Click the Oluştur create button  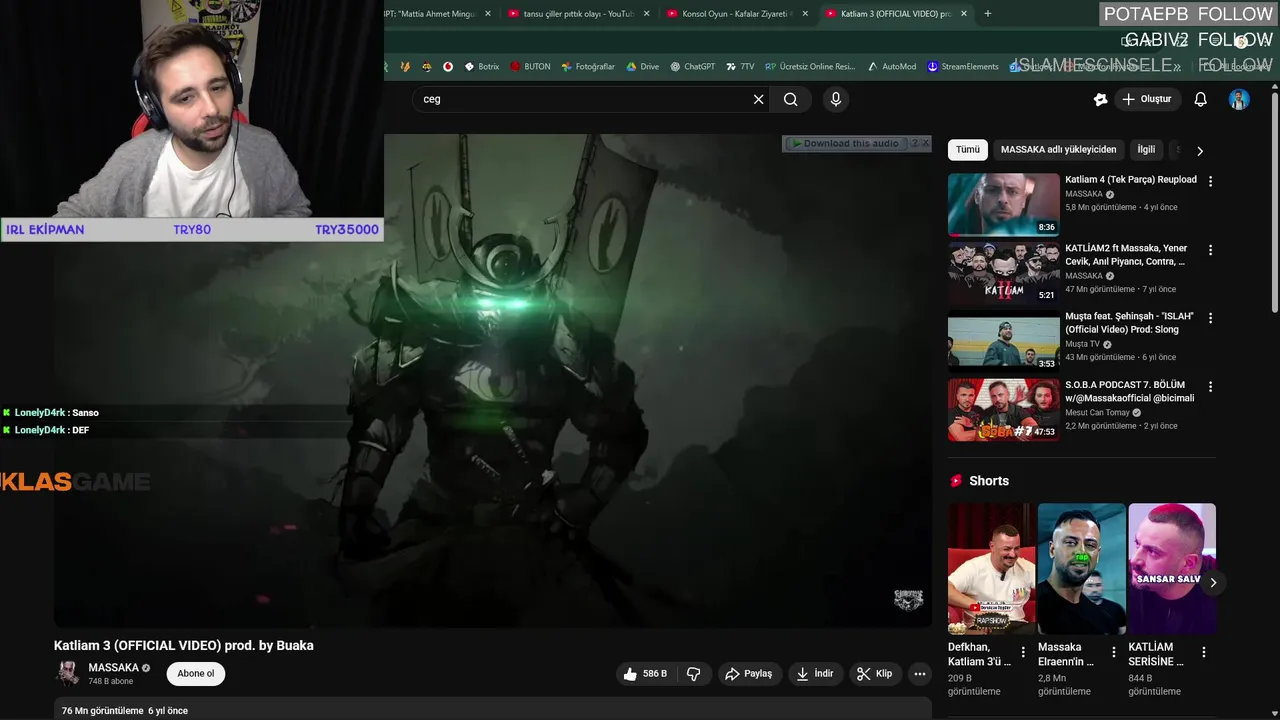pyautogui.click(x=1146, y=99)
